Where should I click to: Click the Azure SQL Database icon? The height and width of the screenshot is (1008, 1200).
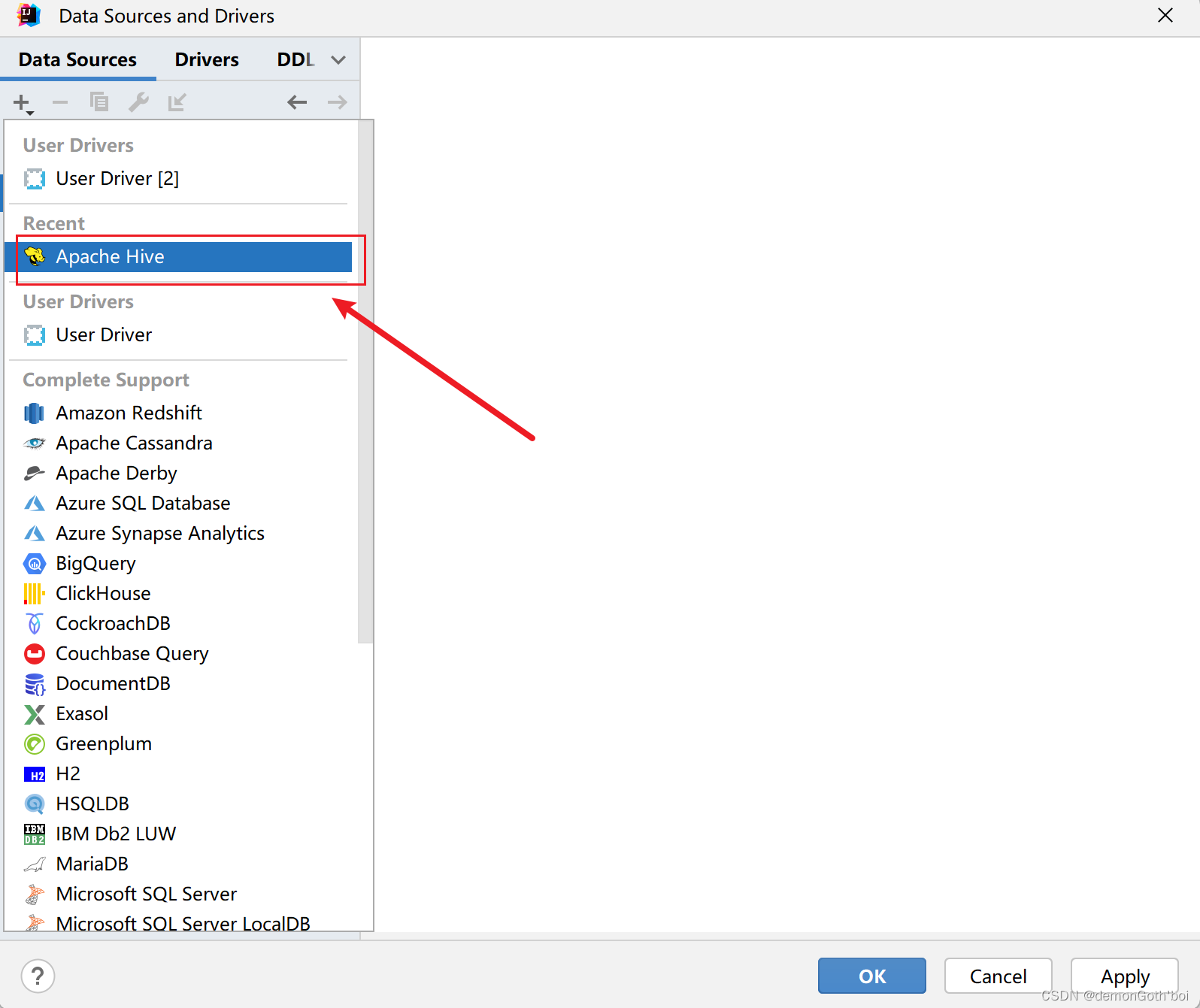pyautogui.click(x=35, y=503)
